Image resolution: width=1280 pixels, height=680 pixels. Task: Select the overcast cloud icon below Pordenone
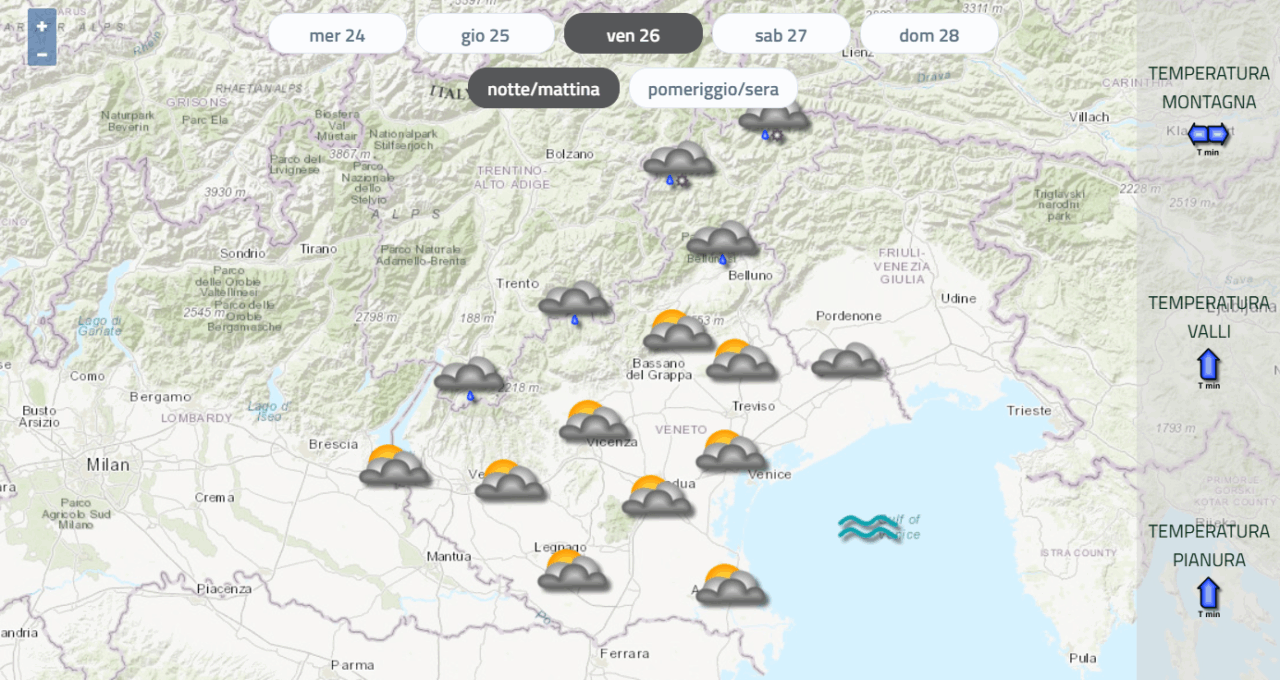[x=848, y=360]
